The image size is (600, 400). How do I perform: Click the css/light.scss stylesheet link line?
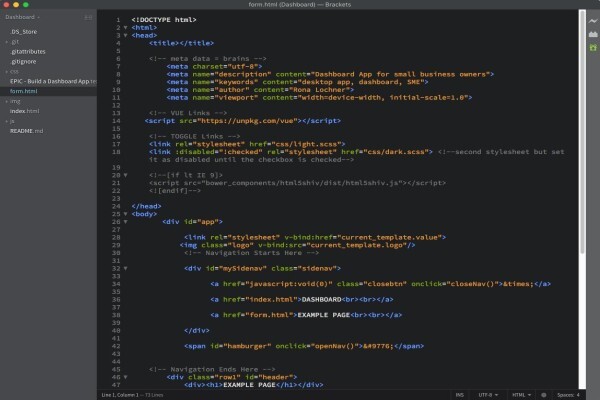[x=247, y=144]
